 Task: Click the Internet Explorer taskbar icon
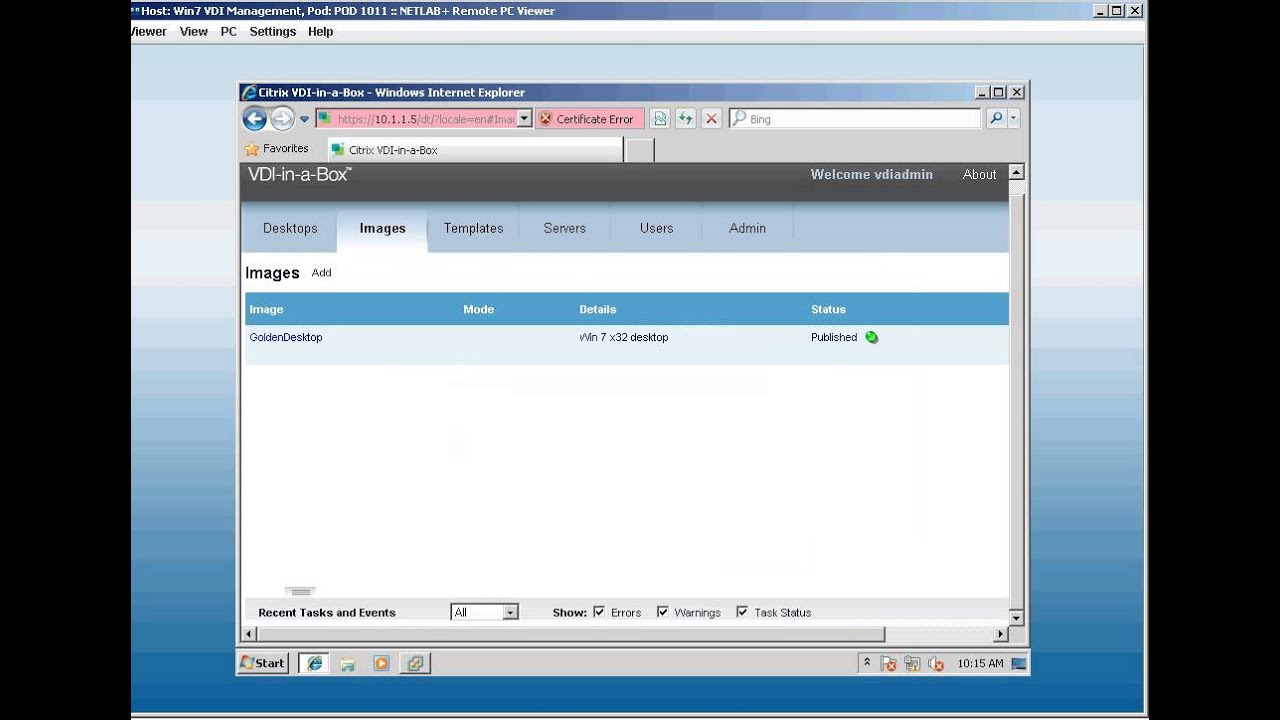[x=314, y=663]
